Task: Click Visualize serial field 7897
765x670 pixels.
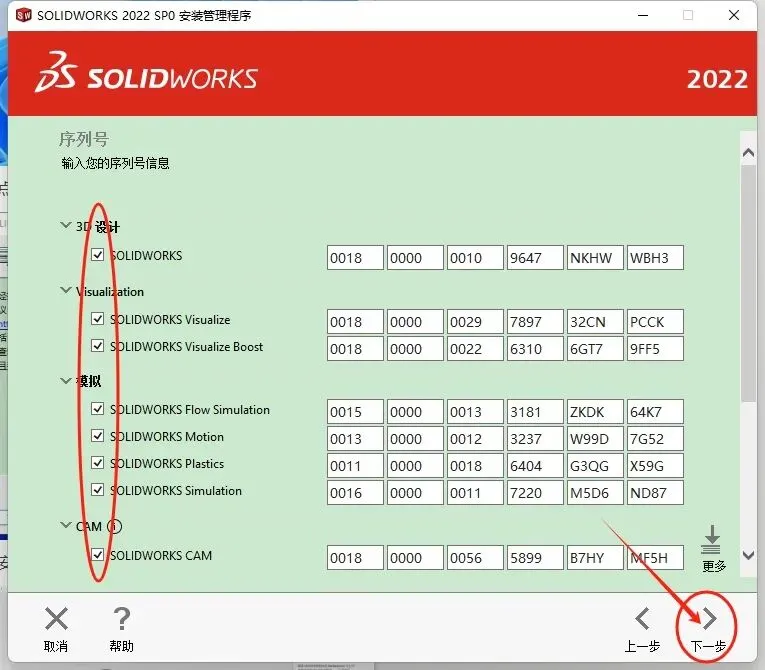Action: click(x=535, y=322)
